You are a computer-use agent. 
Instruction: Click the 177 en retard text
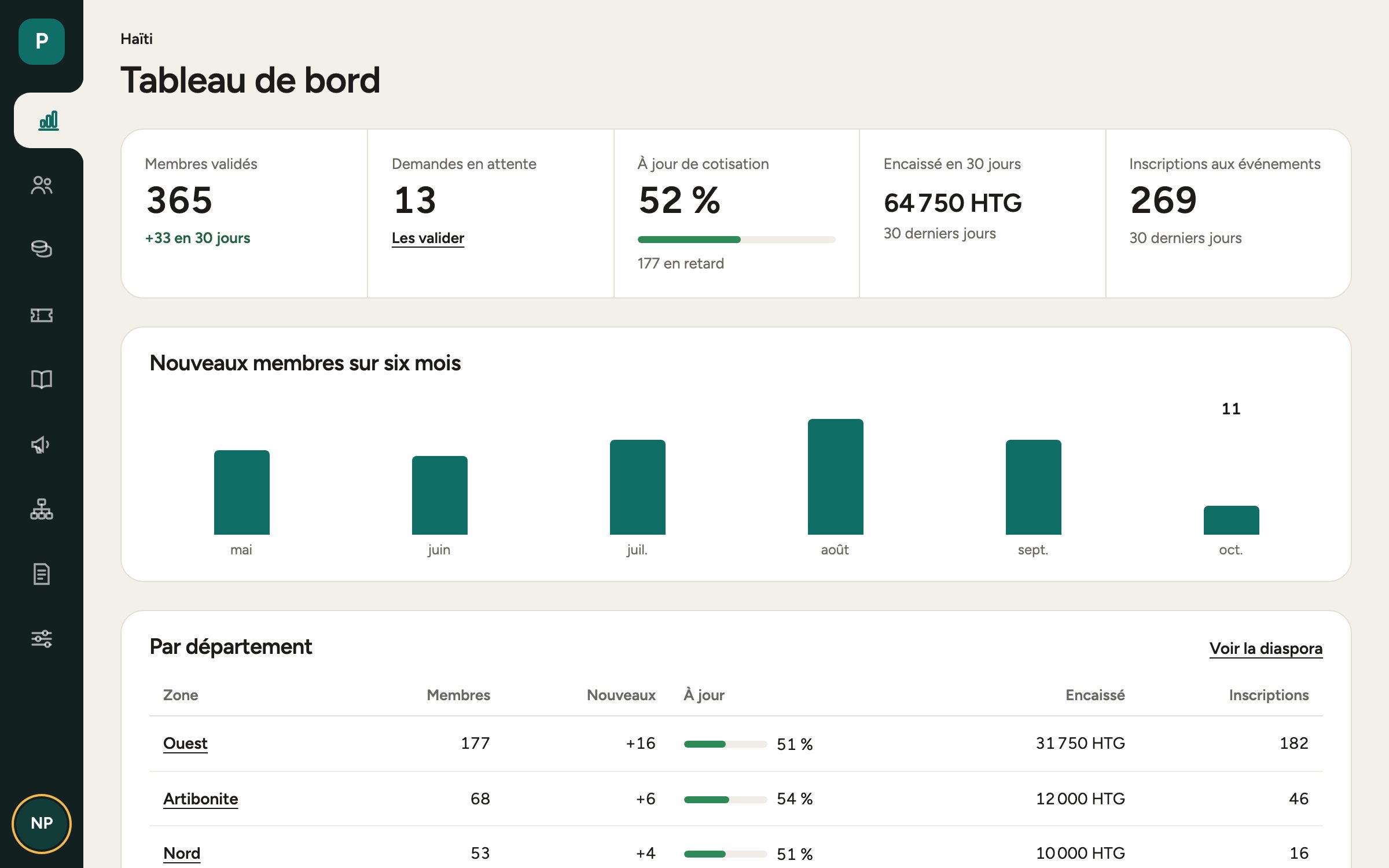(x=681, y=263)
